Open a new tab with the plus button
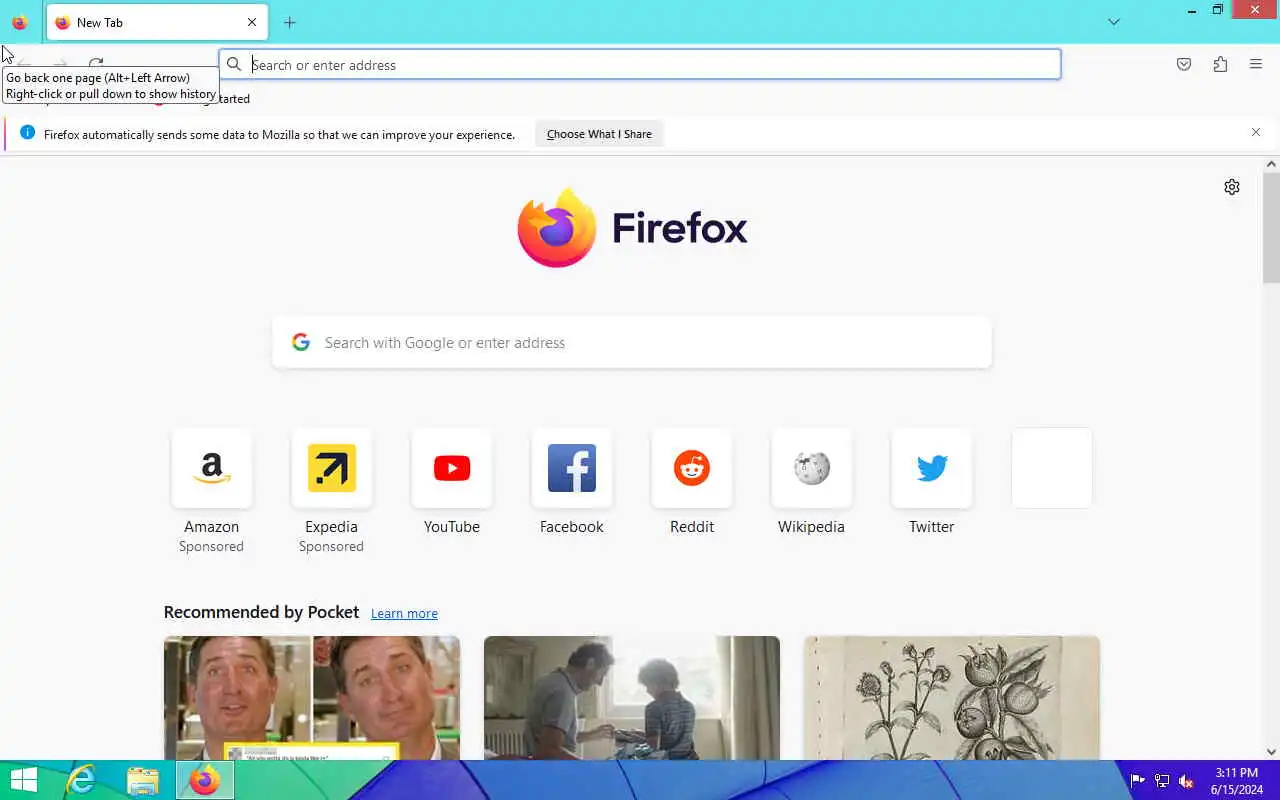The width and height of the screenshot is (1280, 800). tap(290, 22)
